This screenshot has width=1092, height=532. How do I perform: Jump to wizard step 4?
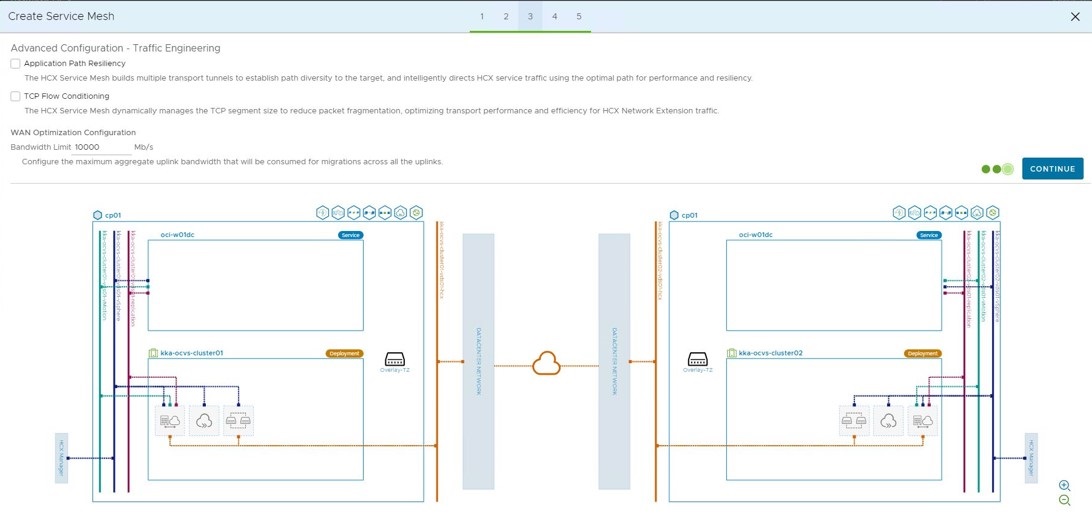pos(555,17)
